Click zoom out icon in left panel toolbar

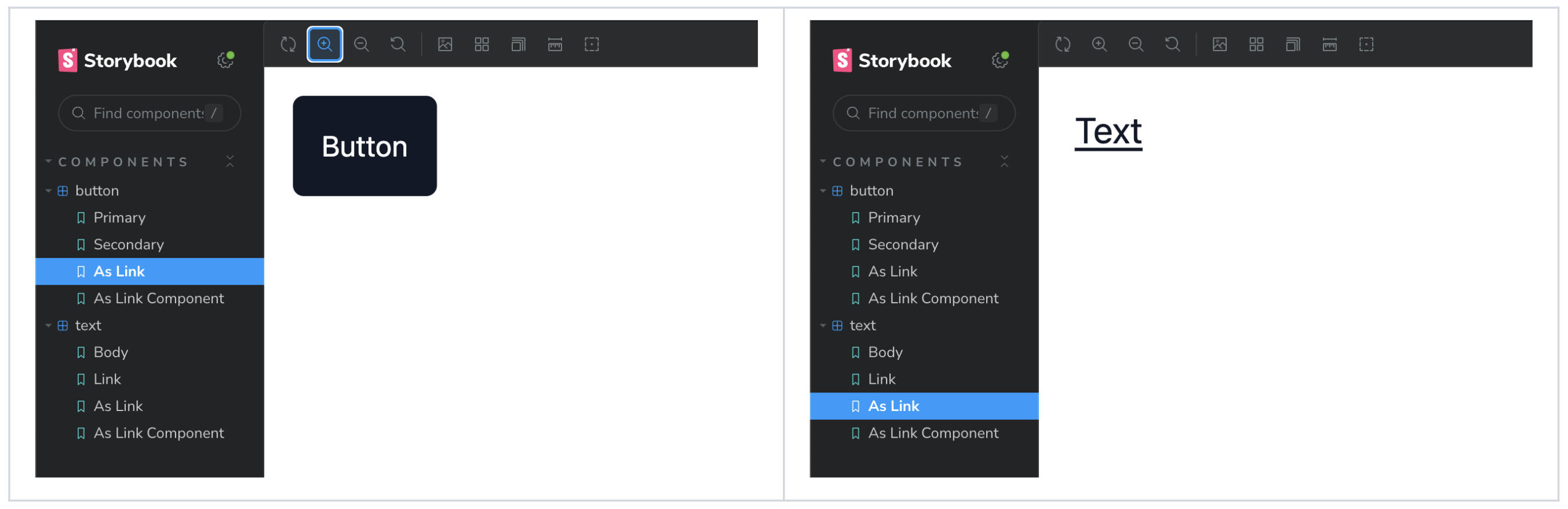point(362,45)
